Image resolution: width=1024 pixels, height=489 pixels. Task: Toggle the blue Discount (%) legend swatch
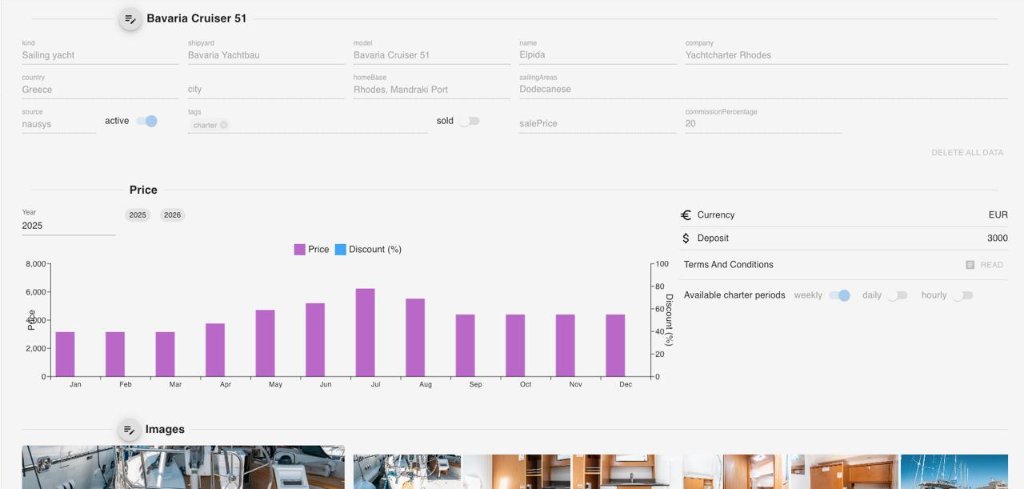coord(340,249)
